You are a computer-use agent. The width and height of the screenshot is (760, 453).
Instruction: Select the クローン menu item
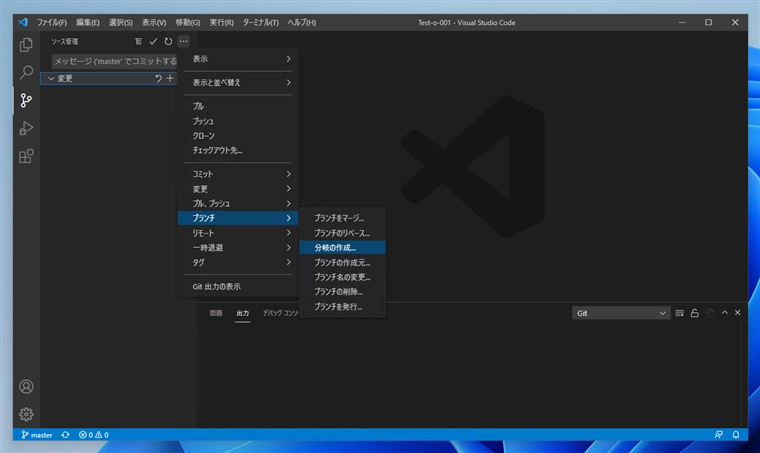tap(238, 136)
